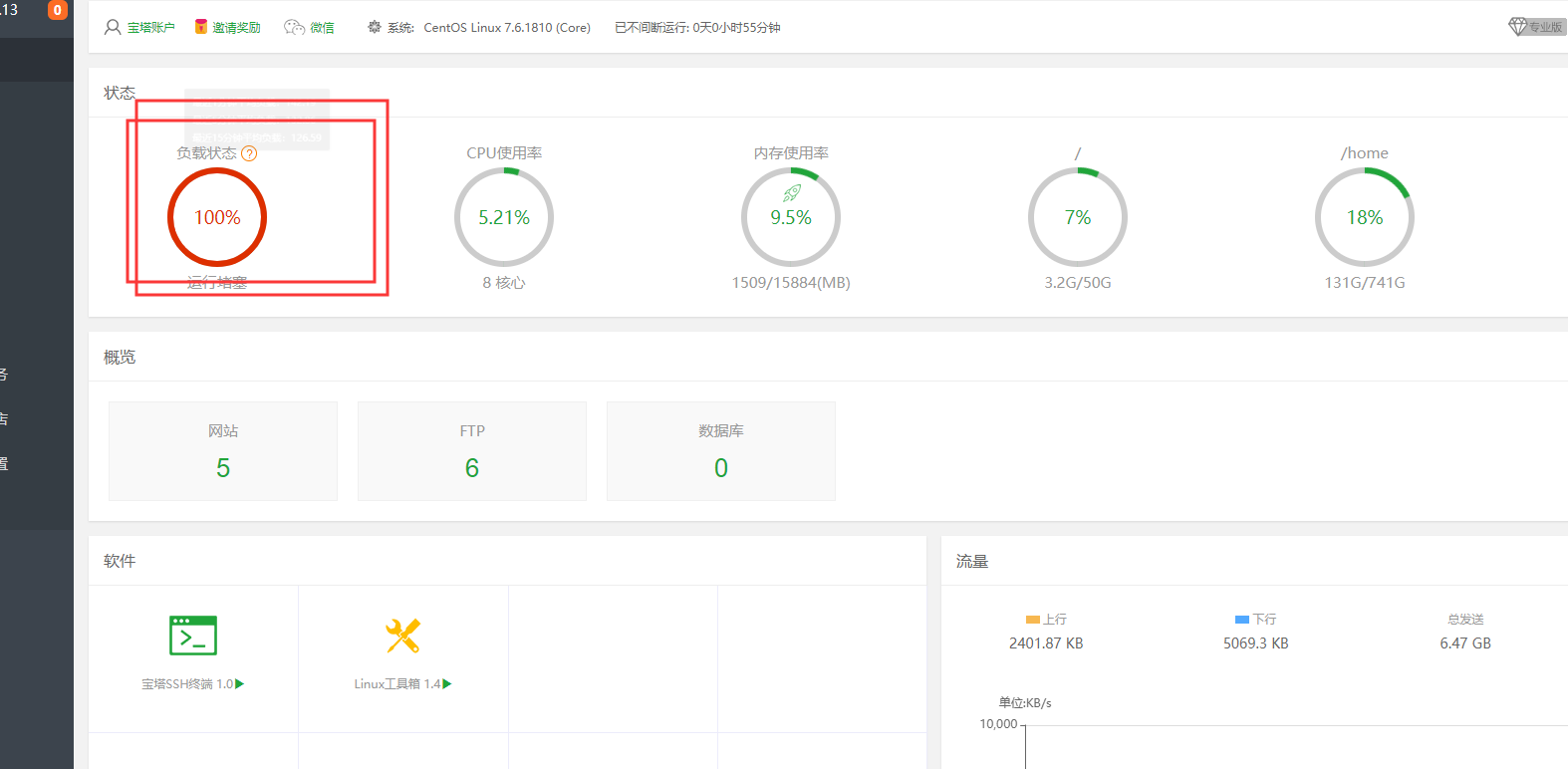Select the /home 18% disk gauge

tap(1365, 217)
